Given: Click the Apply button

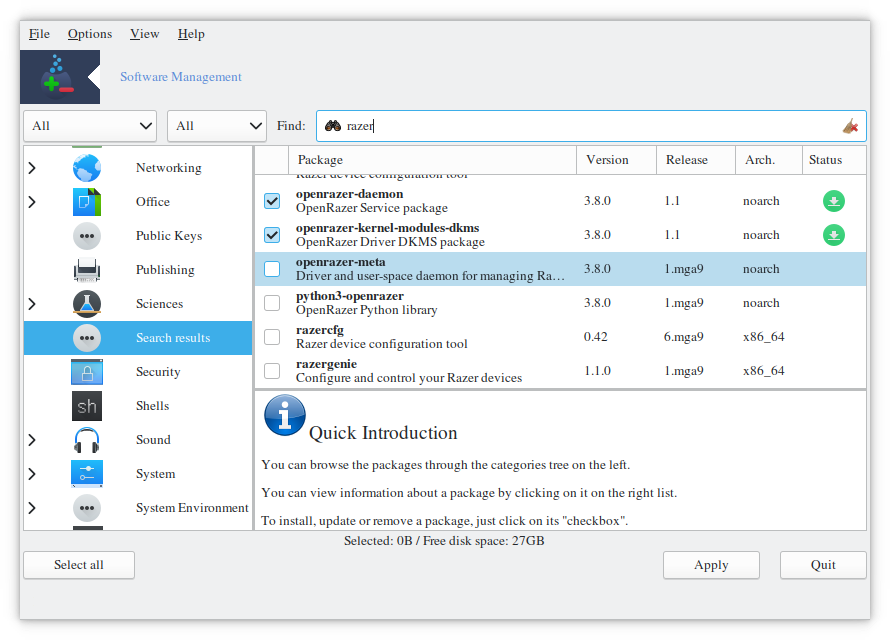Looking at the screenshot, I should [711, 565].
